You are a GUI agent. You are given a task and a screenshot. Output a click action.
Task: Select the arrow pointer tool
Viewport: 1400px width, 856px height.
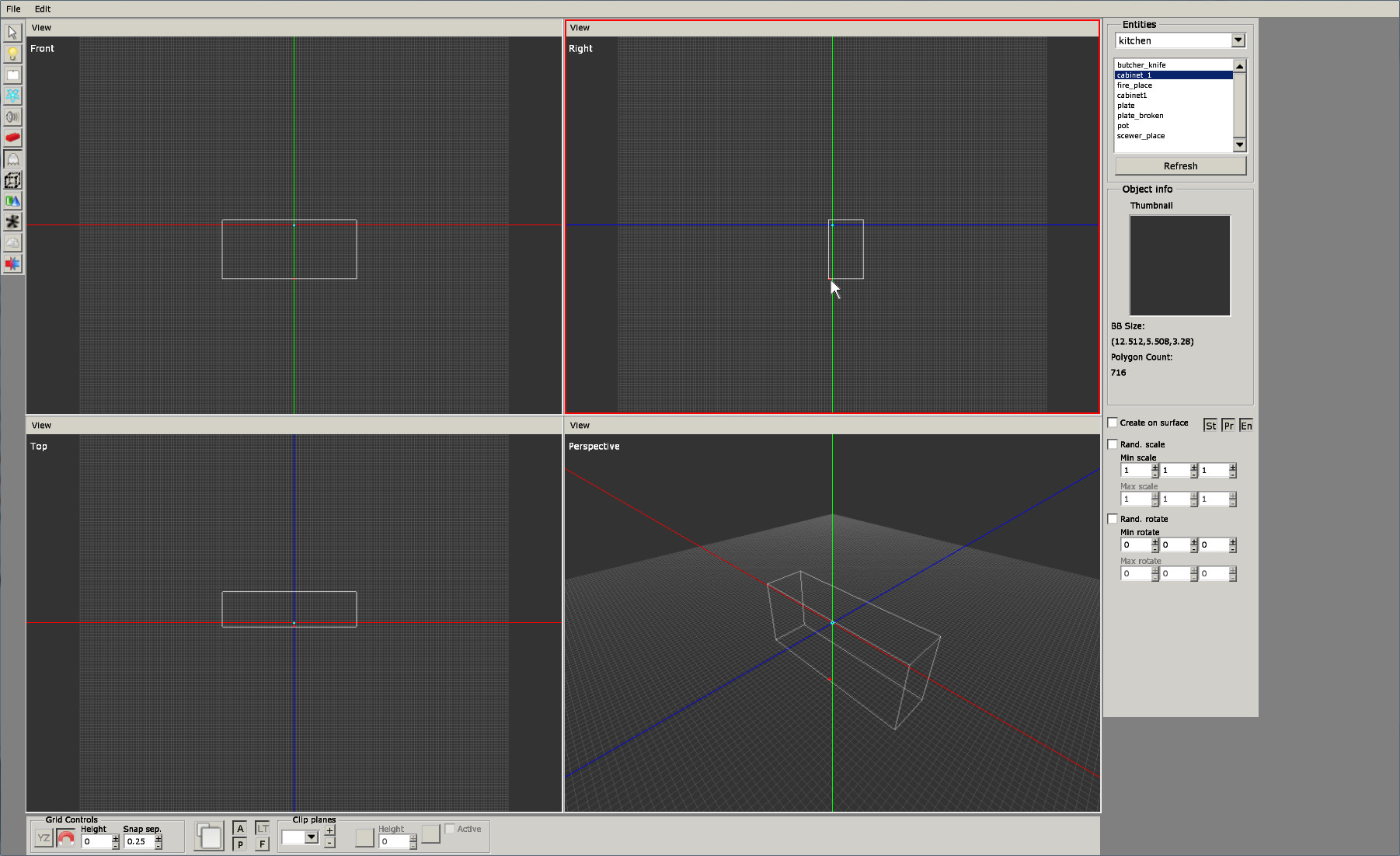click(x=12, y=33)
